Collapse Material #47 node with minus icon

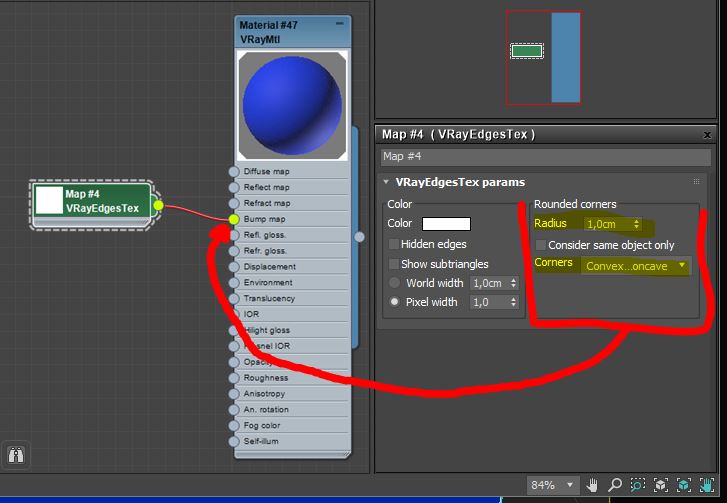[x=340, y=23]
